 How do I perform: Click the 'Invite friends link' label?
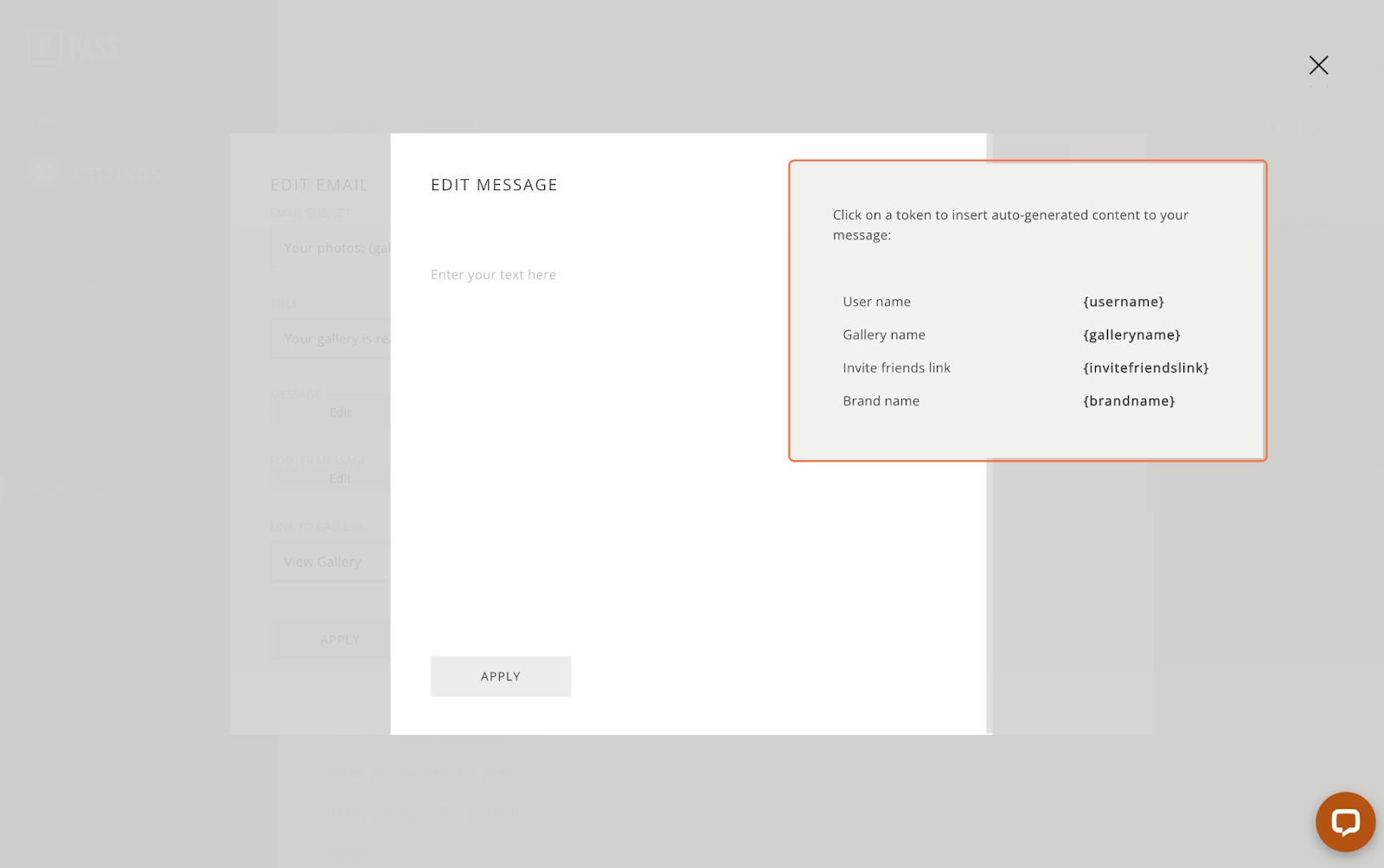pos(896,367)
